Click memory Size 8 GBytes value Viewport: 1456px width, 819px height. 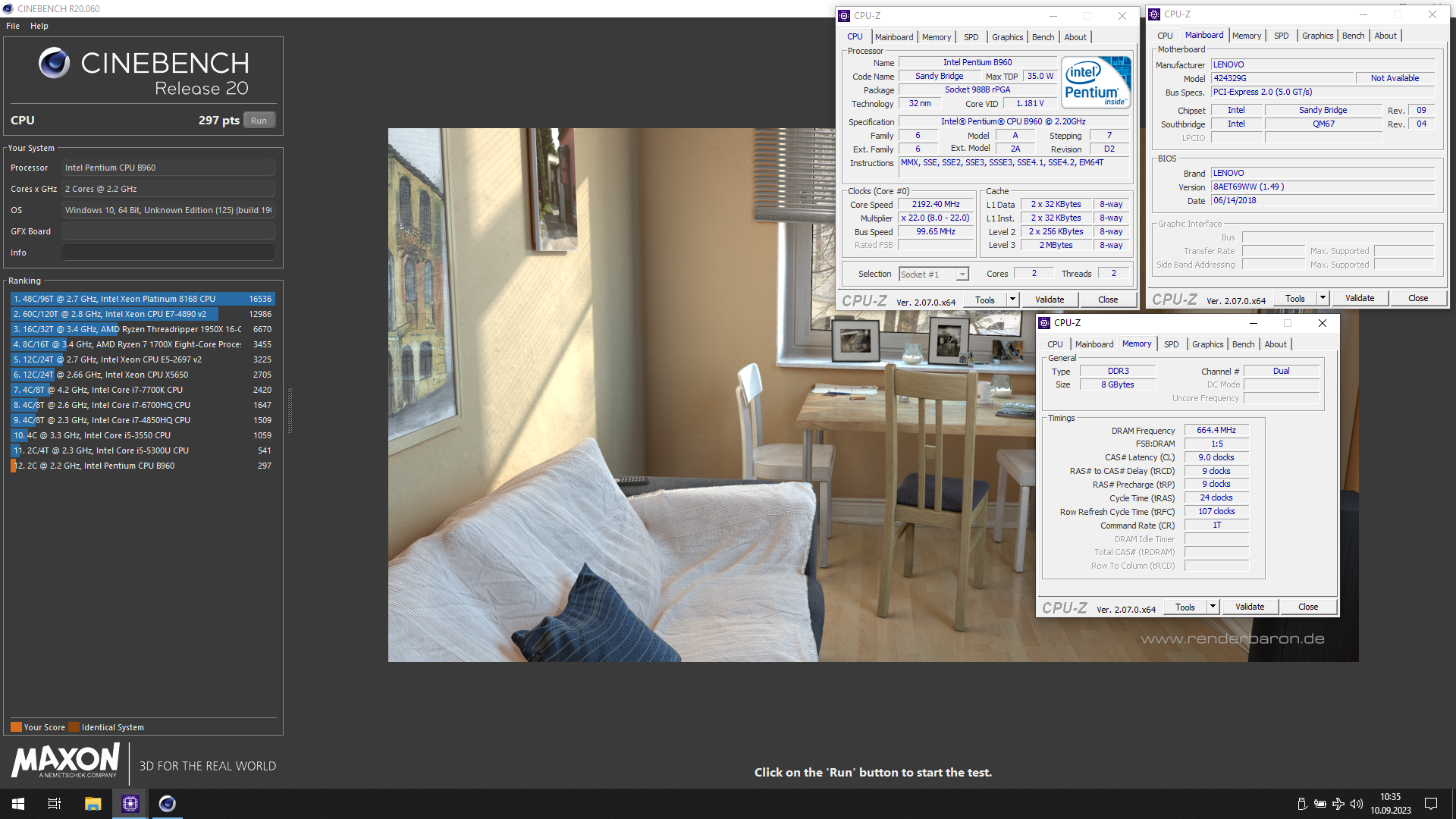1118,384
